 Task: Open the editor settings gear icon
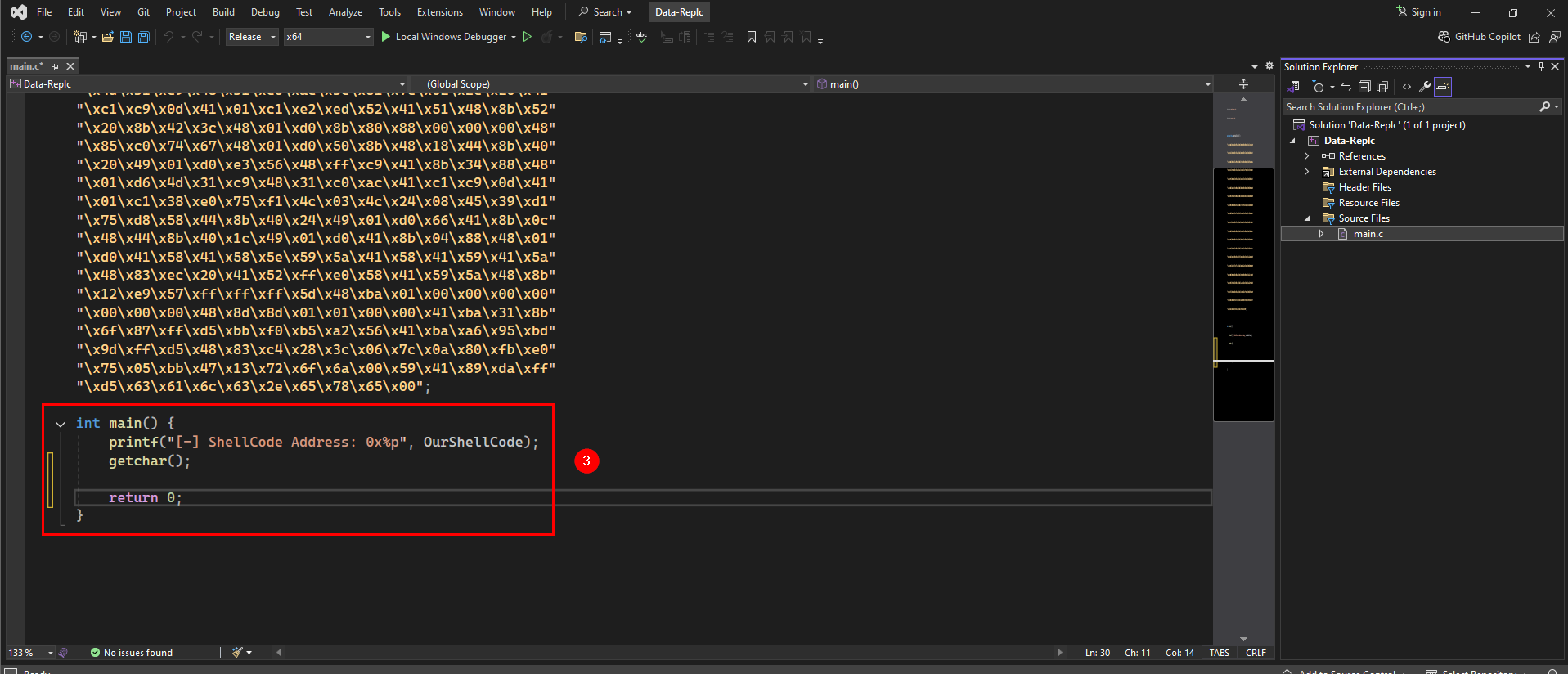point(1269,66)
